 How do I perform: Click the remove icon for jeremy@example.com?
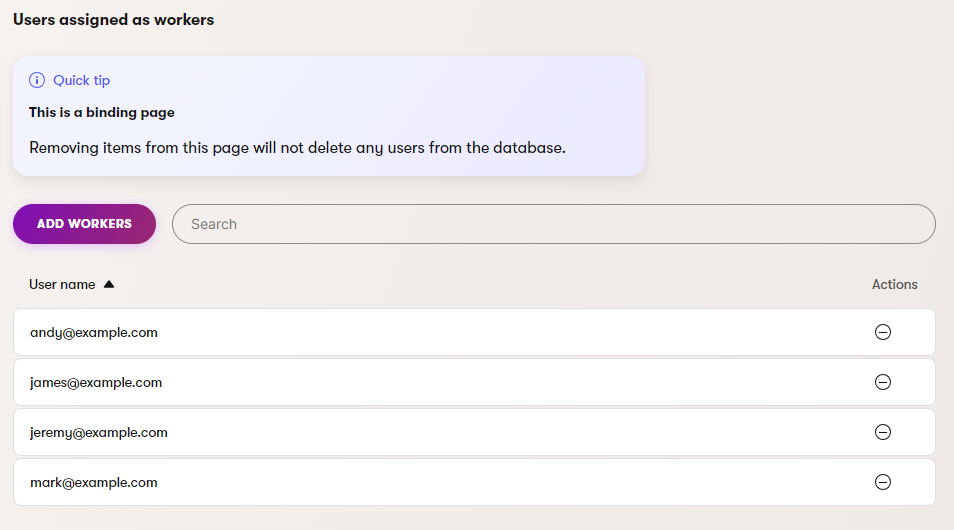point(883,432)
